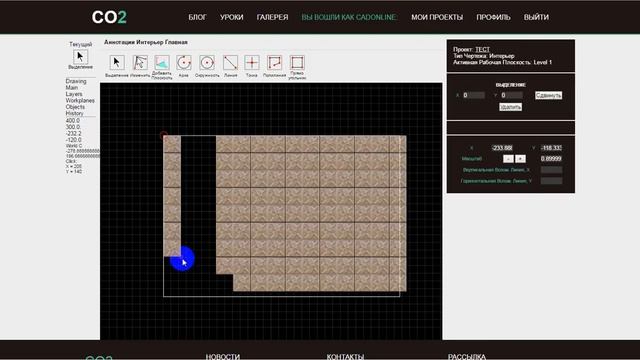
Task: Click the CO2 logo in header
Action: (109, 17)
